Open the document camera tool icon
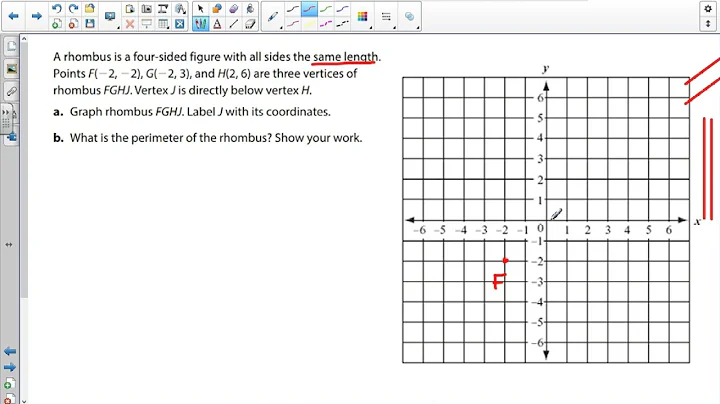The width and height of the screenshot is (720, 404). click(x=163, y=9)
